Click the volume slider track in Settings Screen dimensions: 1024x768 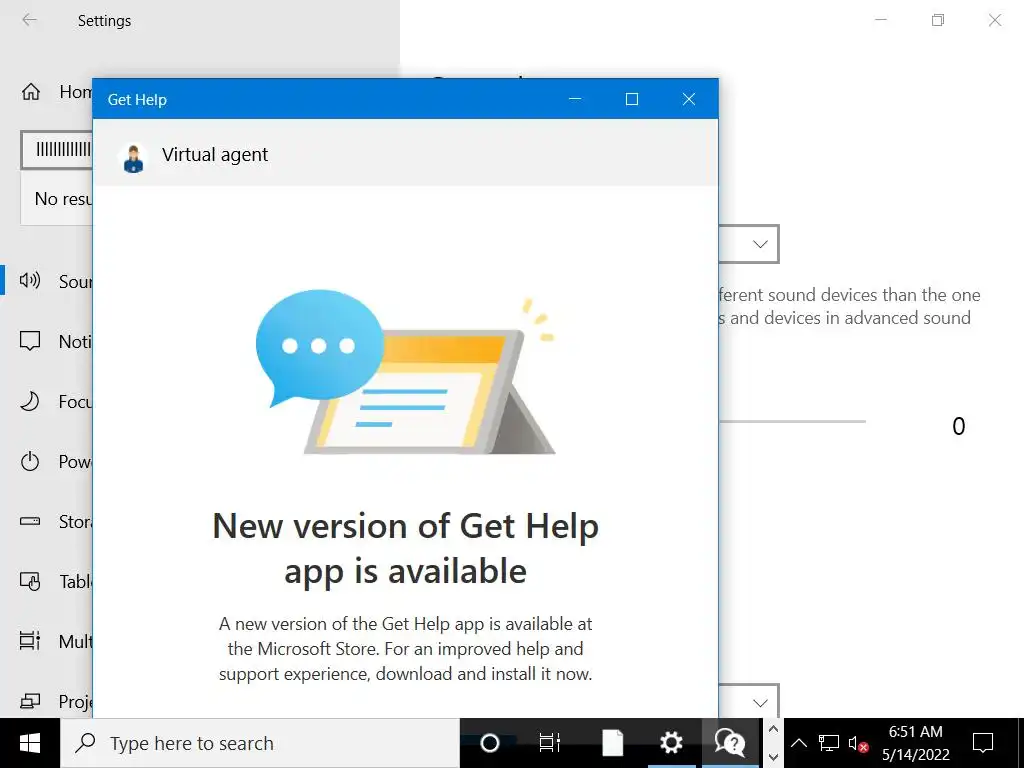(792, 422)
